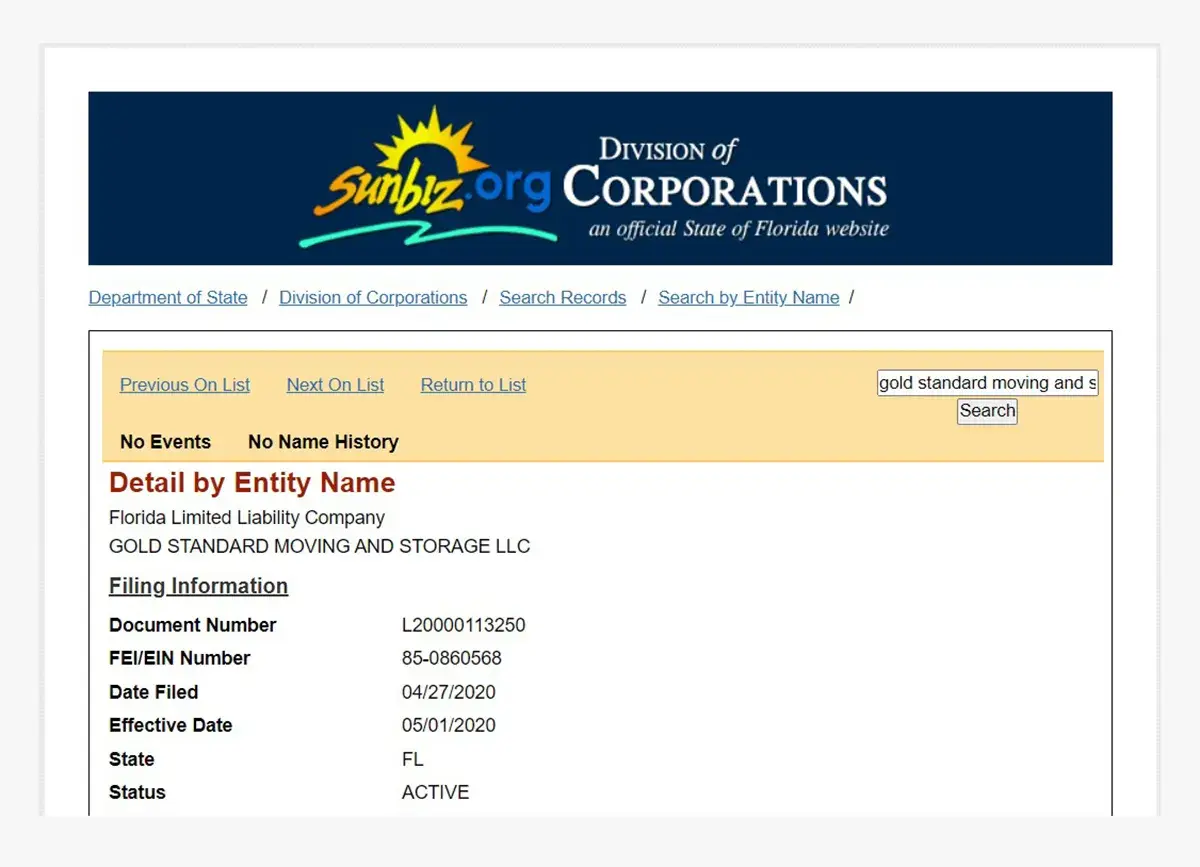Click the Previous On List link

[185, 385]
